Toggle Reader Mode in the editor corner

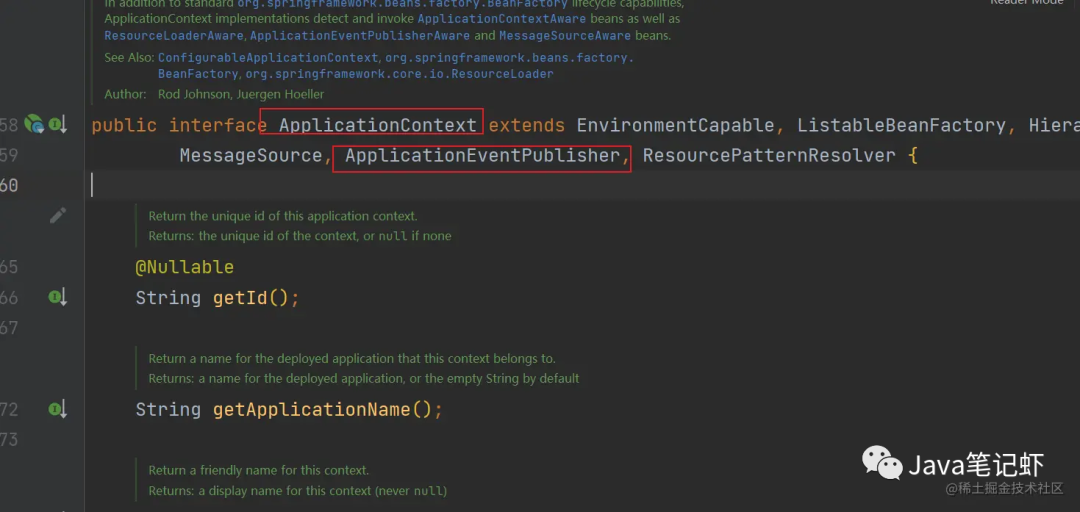point(1026,3)
